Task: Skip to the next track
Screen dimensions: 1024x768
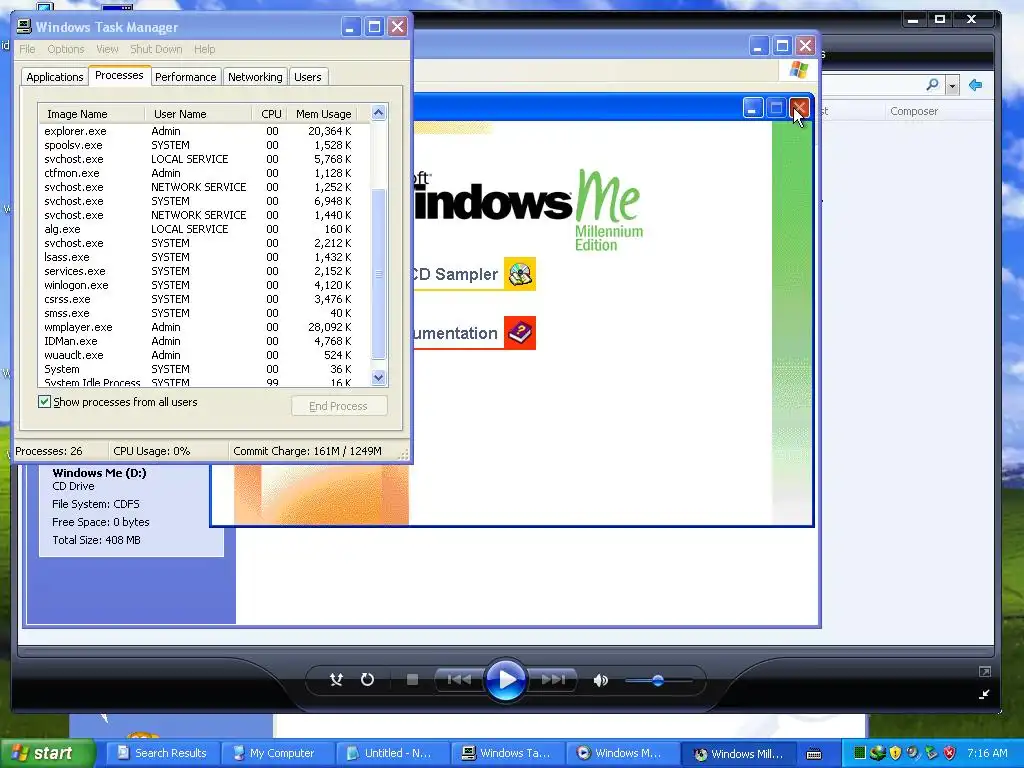Action: (x=553, y=680)
